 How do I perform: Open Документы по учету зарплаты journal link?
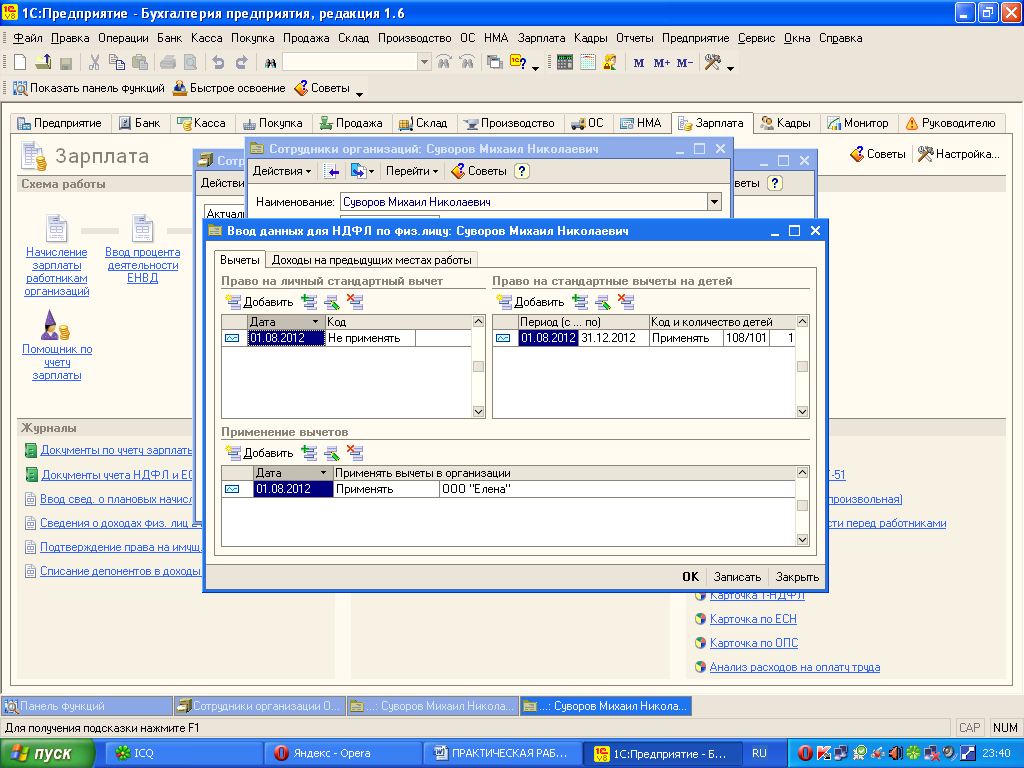(x=116, y=450)
